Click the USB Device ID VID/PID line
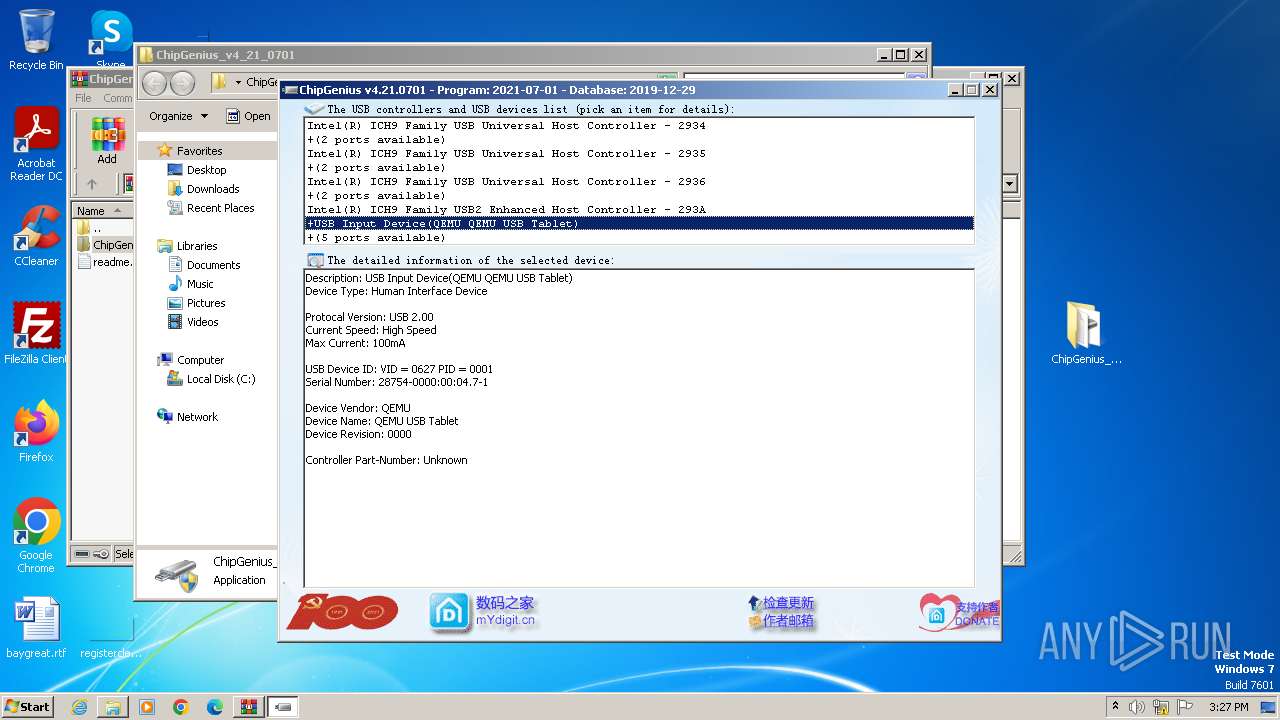This screenshot has width=1280, height=720. [399, 369]
